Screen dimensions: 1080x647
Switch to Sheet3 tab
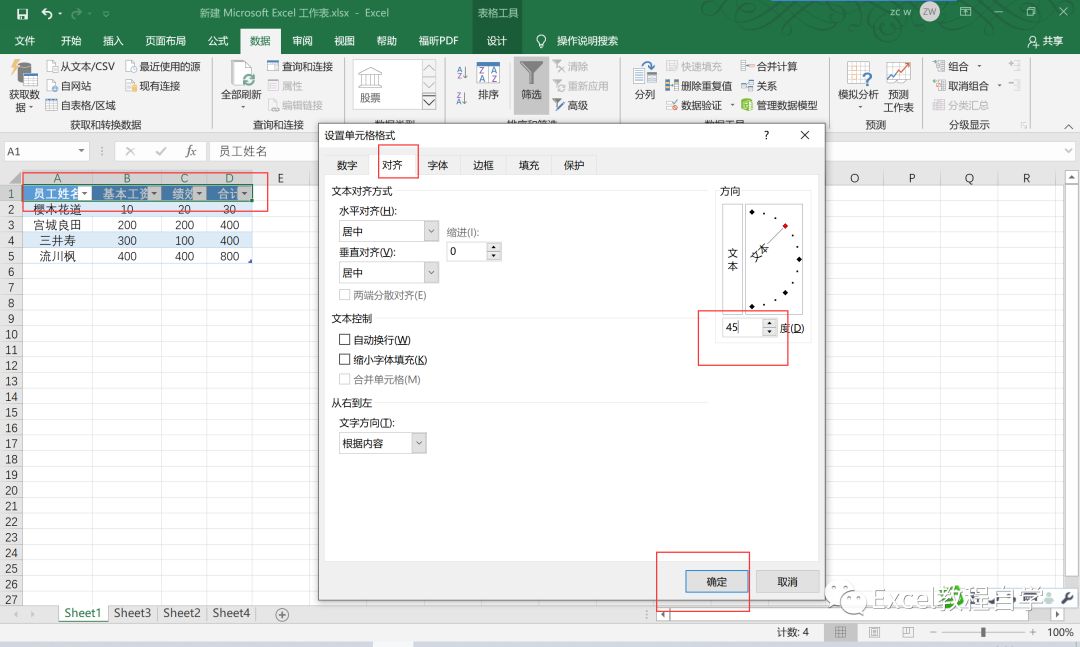coord(132,613)
